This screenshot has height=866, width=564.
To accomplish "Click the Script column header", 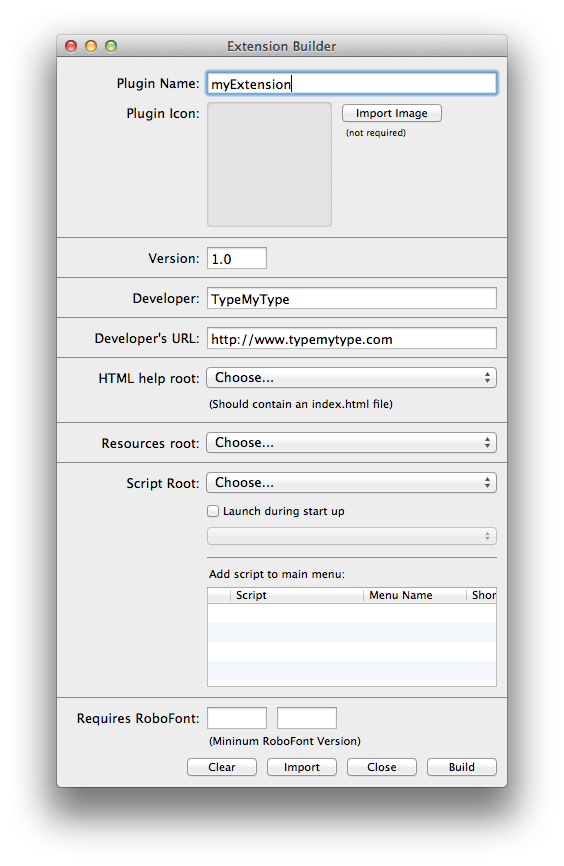I will [x=297, y=595].
